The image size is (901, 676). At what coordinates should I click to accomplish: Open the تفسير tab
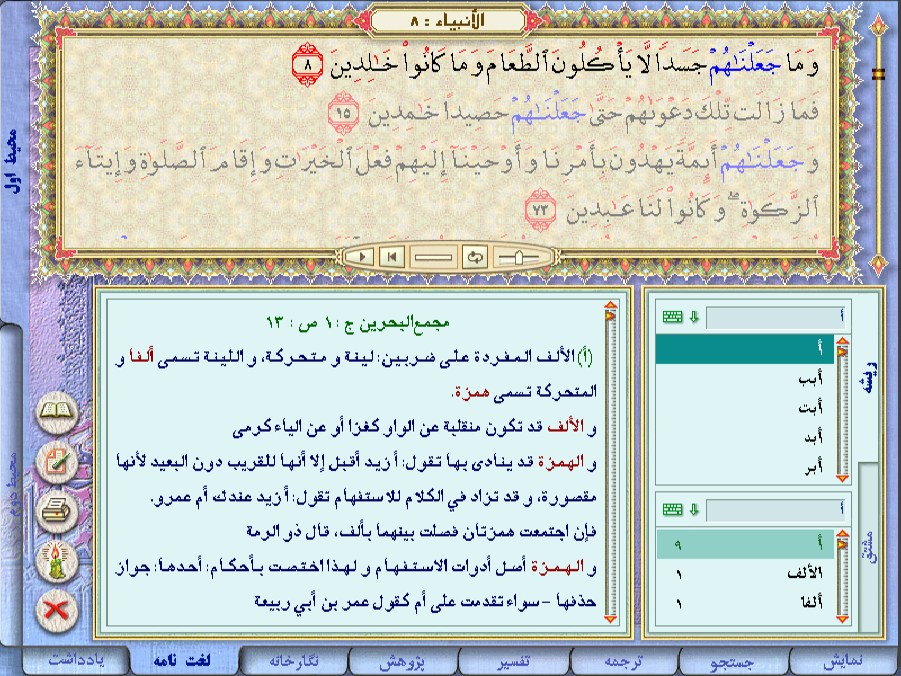coord(513,660)
